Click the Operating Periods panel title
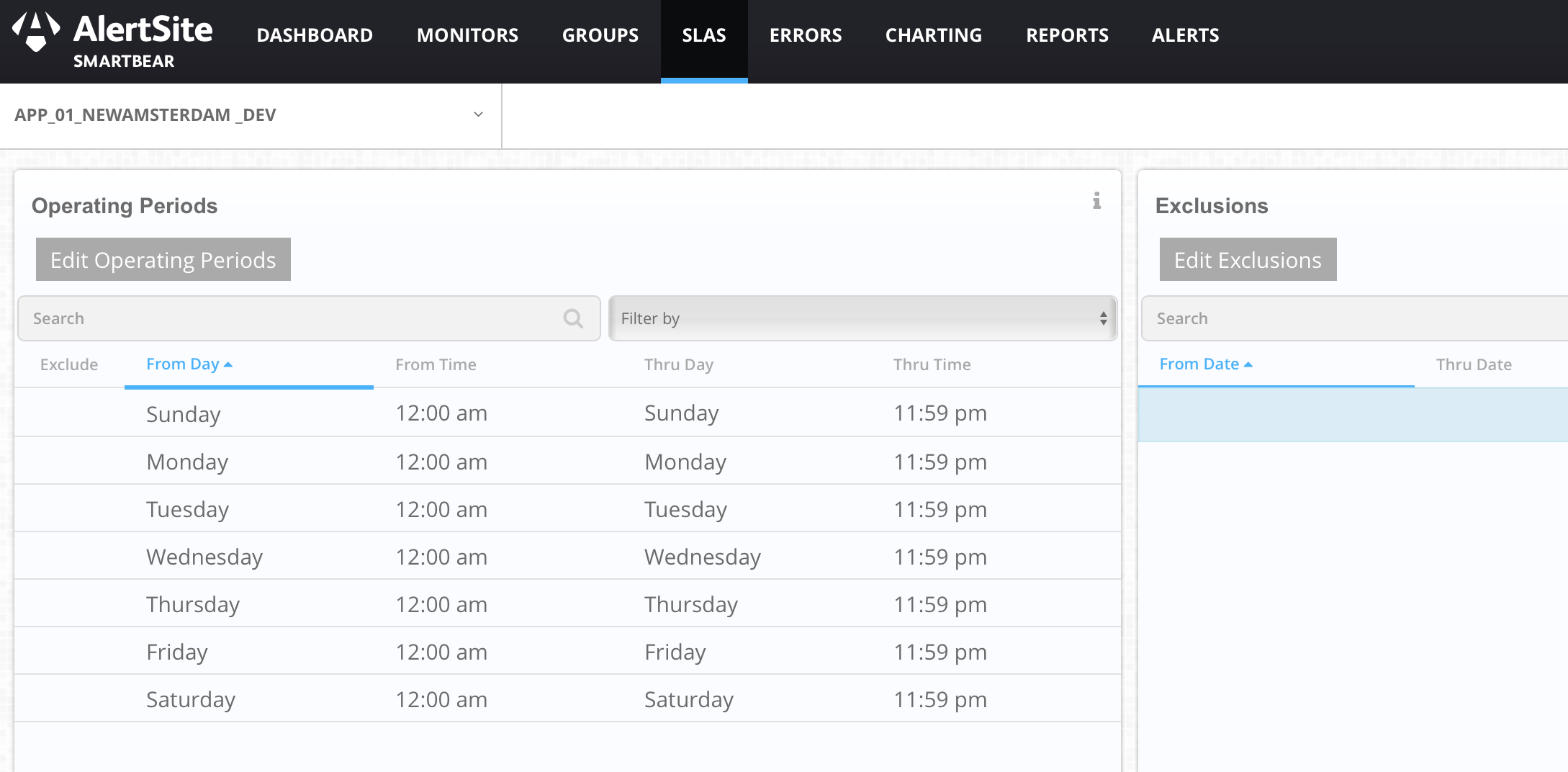 pyautogui.click(x=125, y=206)
